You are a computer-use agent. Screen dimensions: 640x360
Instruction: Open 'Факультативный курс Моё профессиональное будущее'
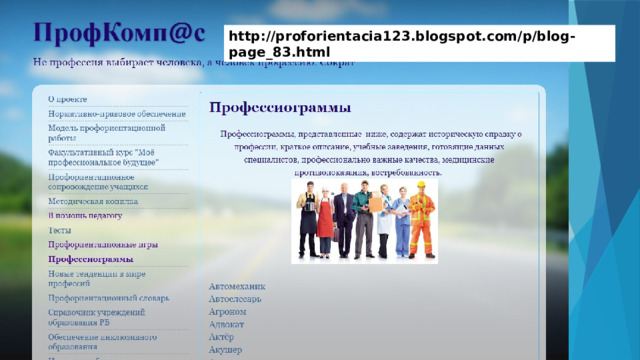(x=103, y=158)
